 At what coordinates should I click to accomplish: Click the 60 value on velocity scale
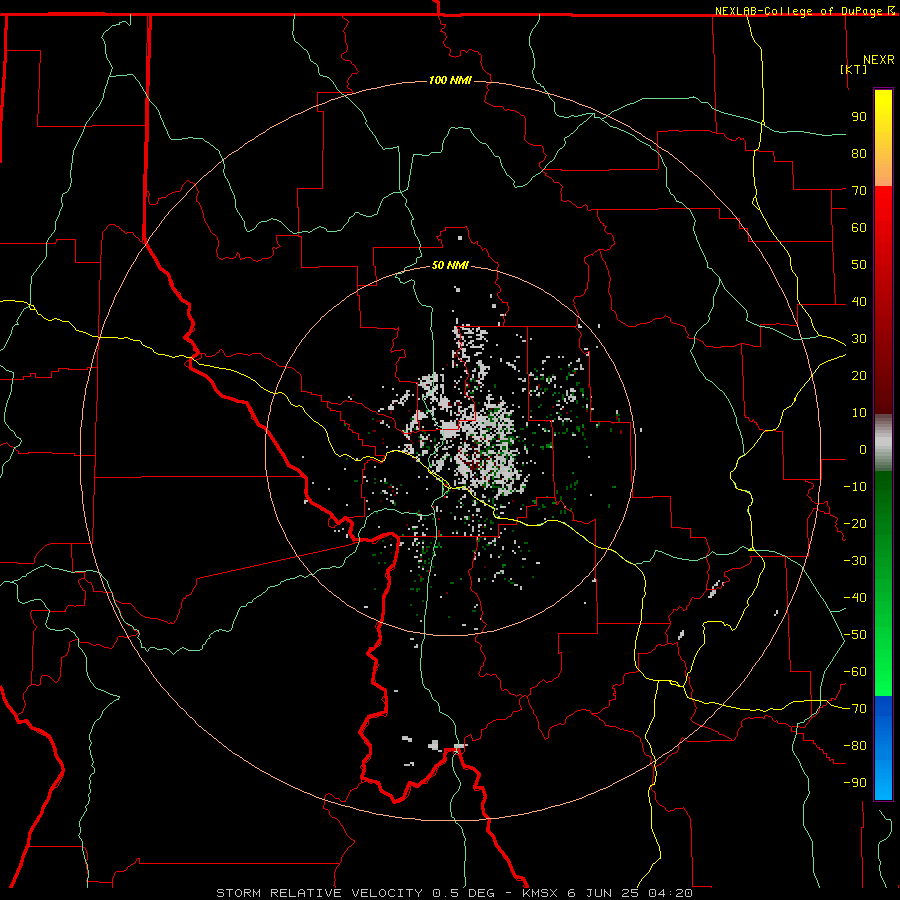[859, 227]
